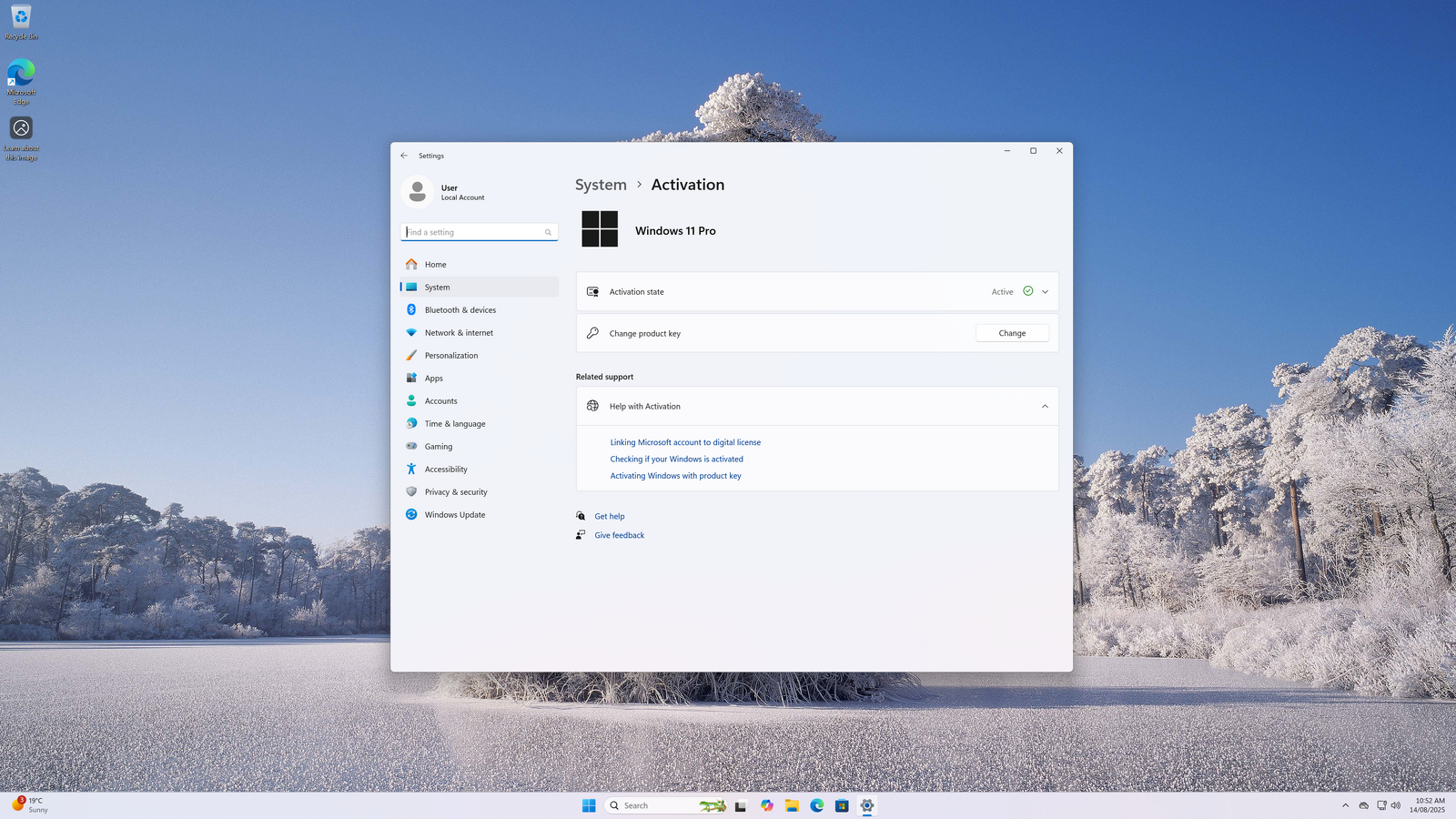
Task: Click the Network & internet Wi-Fi icon
Action: pyautogui.click(x=411, y=332)
